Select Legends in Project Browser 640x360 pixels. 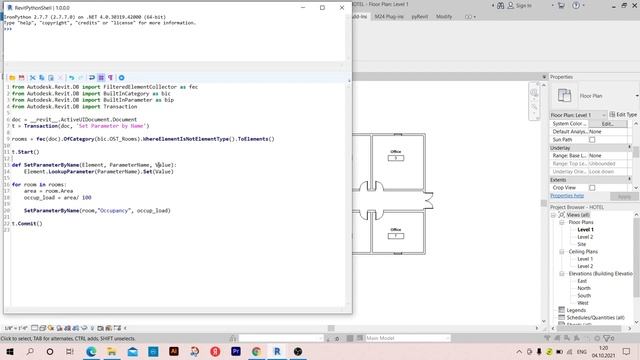point(576,310)
